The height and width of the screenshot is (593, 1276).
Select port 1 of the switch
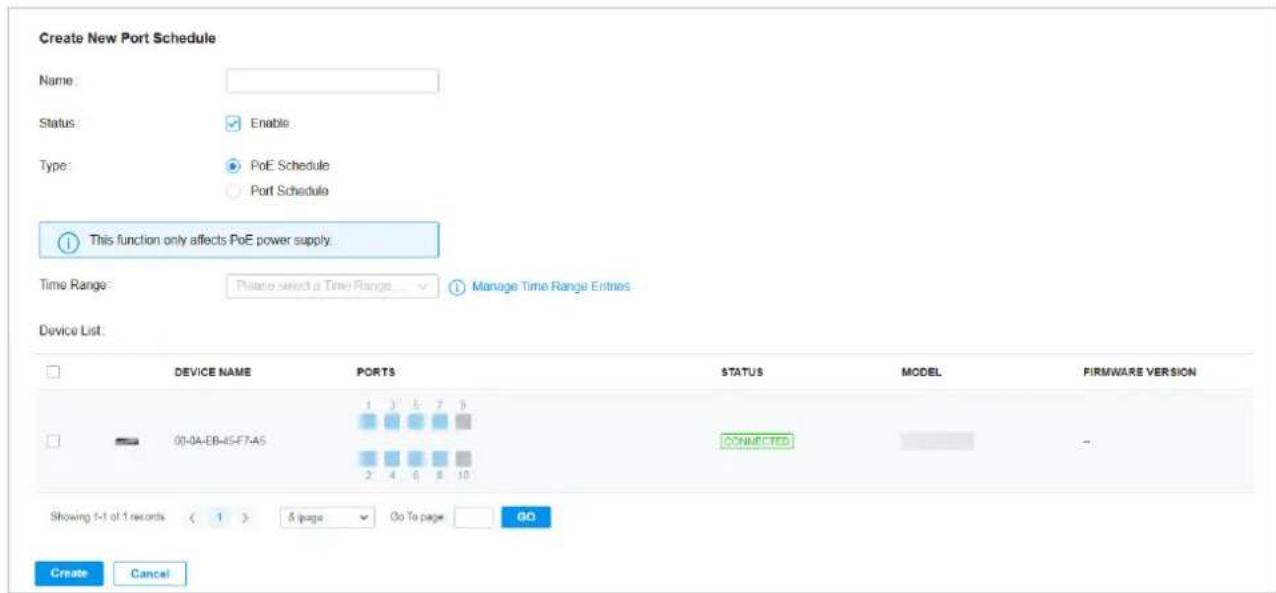click(367, 422)
